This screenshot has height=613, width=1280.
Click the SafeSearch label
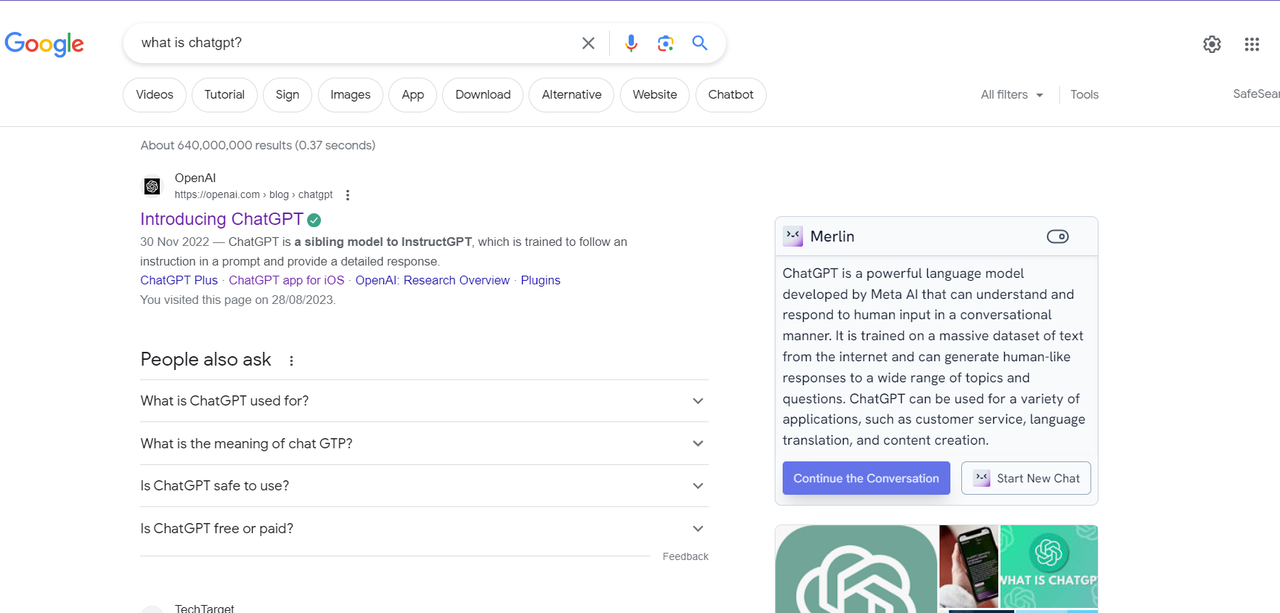1256,94
